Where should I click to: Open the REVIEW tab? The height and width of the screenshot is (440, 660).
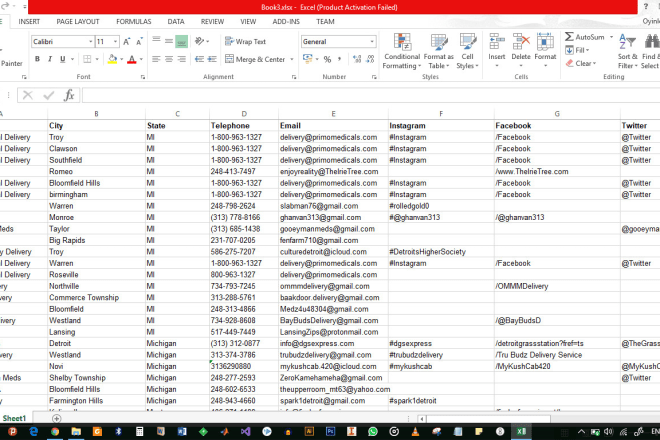pos(212,21)
